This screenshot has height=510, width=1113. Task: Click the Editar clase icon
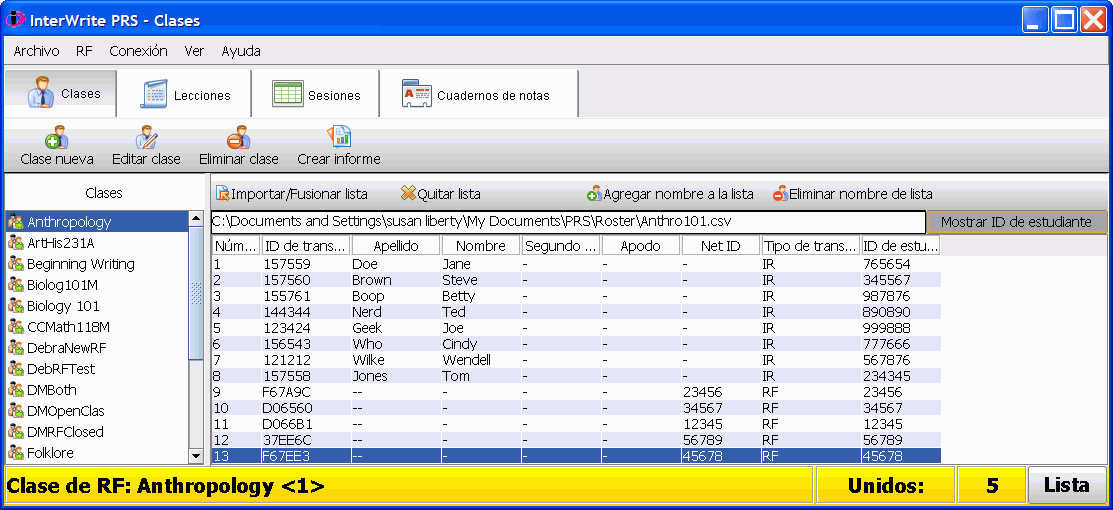[x=147, y=136]
